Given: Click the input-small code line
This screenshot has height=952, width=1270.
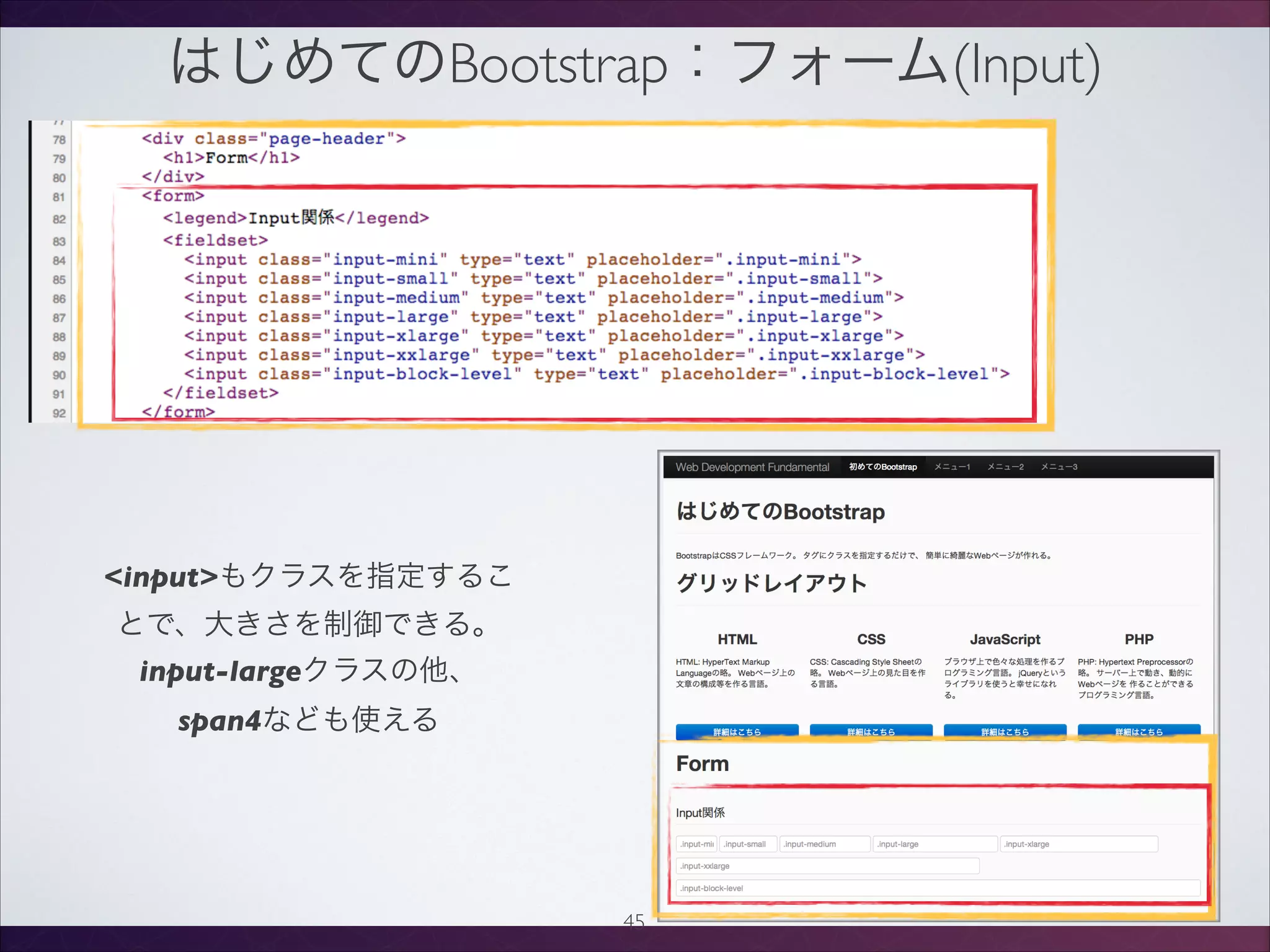Looking at the screenshot, I should coord(533,279).
